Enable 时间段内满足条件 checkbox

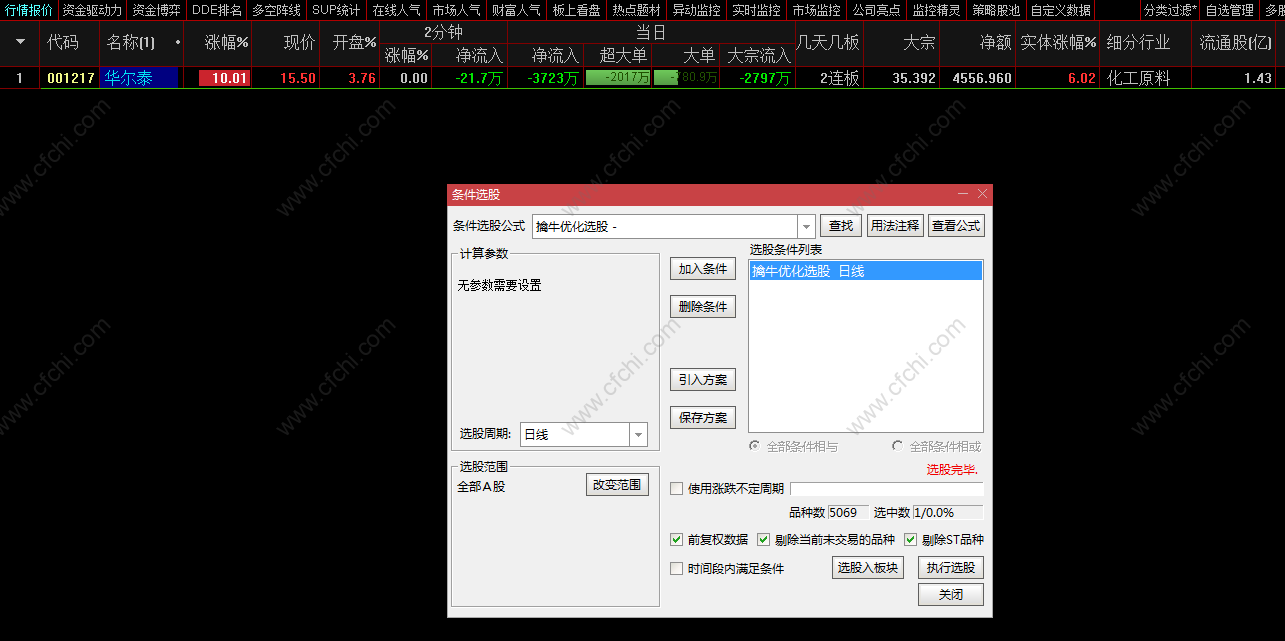677,569
